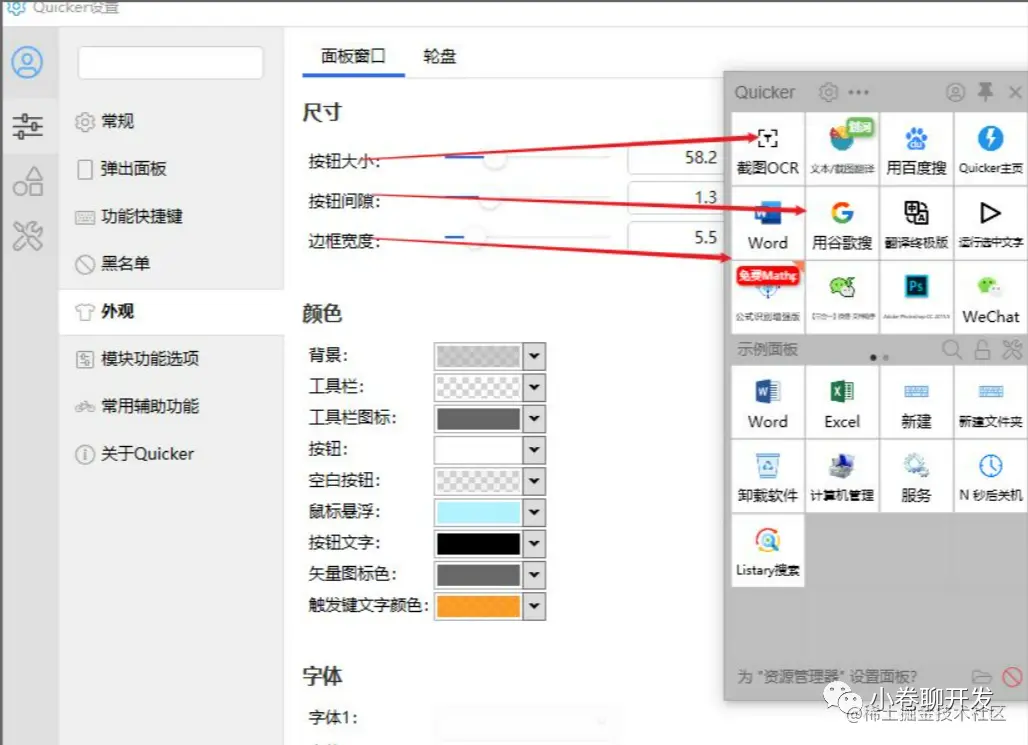This screenshot has height=745, width=1028.
Task: Click the light blue 鼠标悬浮 swatch
Action: coord(479,512)
